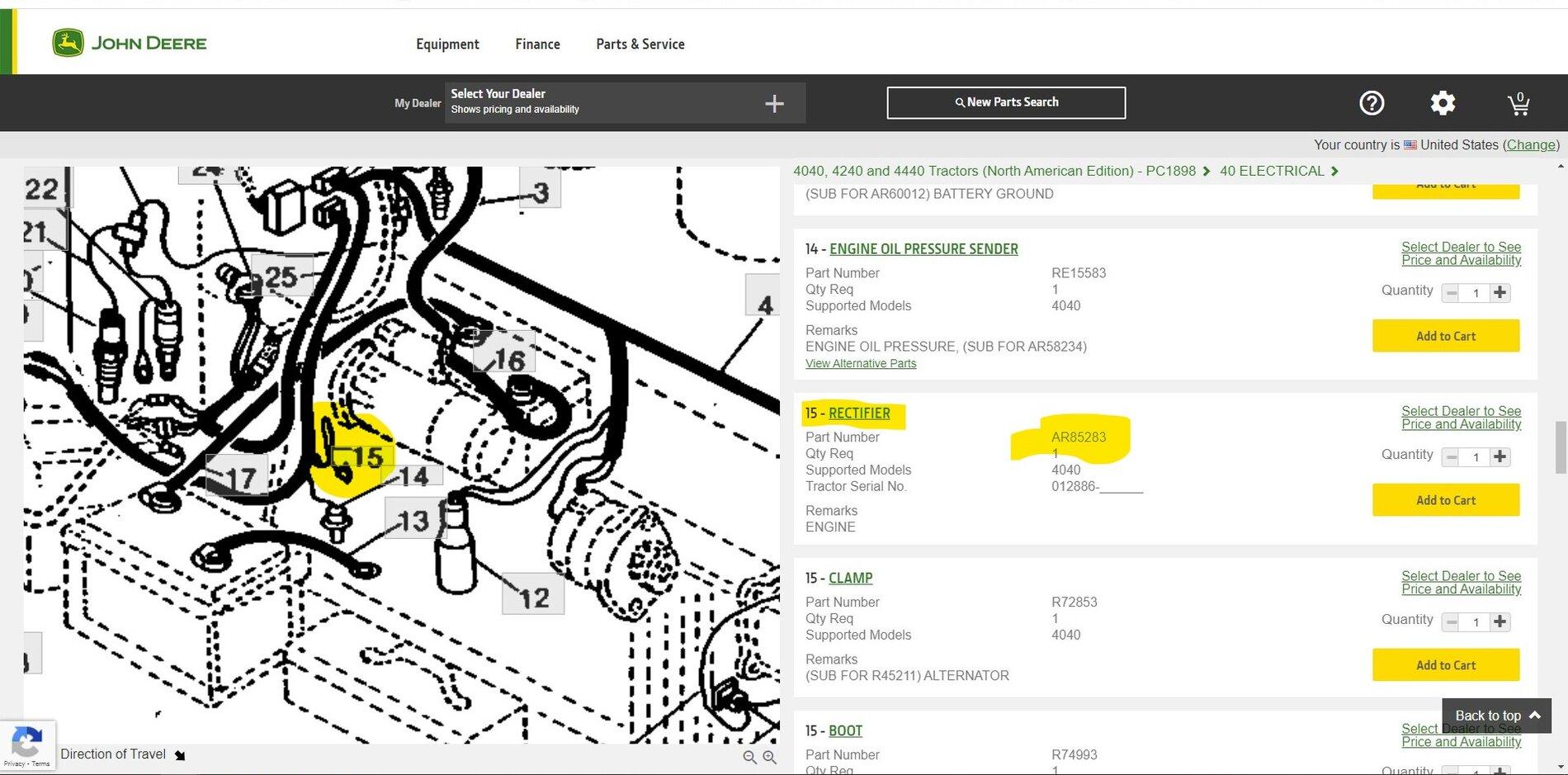The height and width of the screenshot is (775, 1568).
Task: Change the country setting
Action: click(1531, 144)
